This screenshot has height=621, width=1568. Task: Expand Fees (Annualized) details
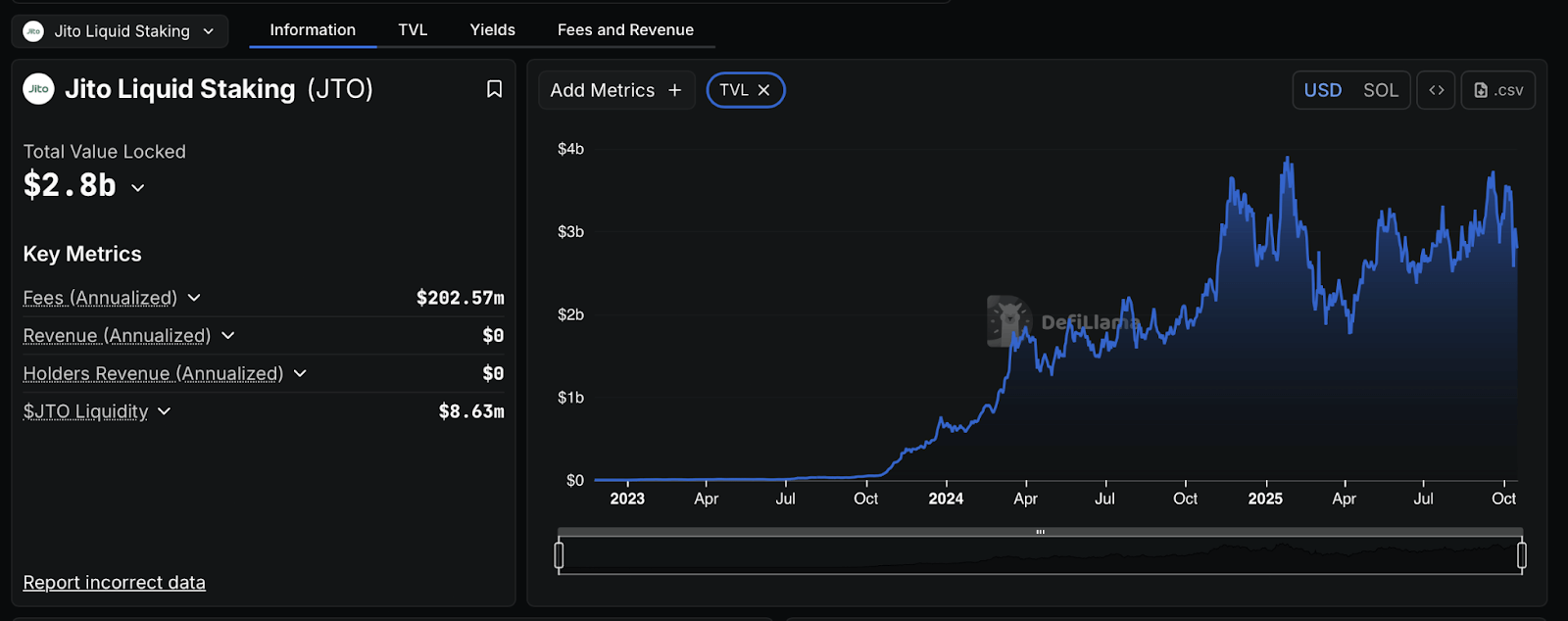coord(194,298)
